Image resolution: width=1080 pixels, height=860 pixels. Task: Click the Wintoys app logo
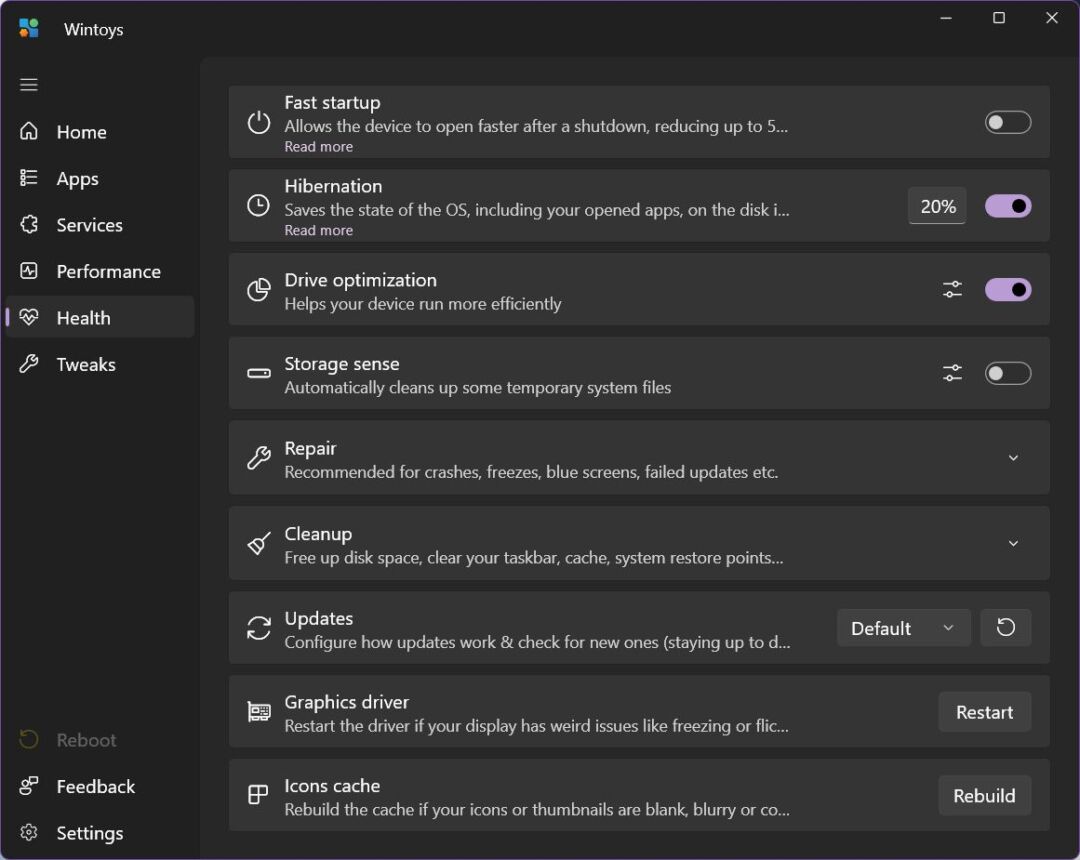coord(29,28)
